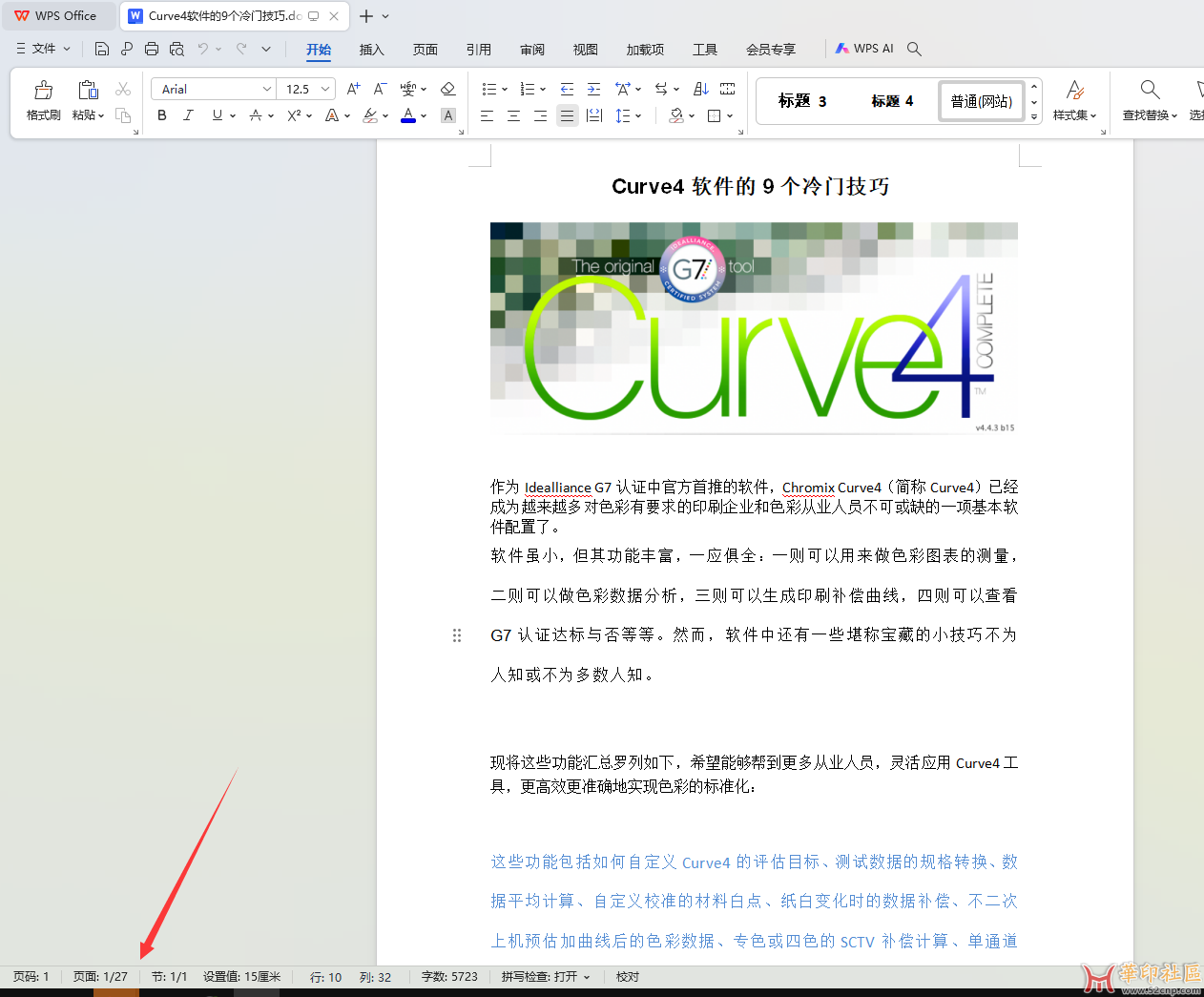The image size is (1204, 997).
Task: Click the Undo arrow icon
Action: click(202, 49)
